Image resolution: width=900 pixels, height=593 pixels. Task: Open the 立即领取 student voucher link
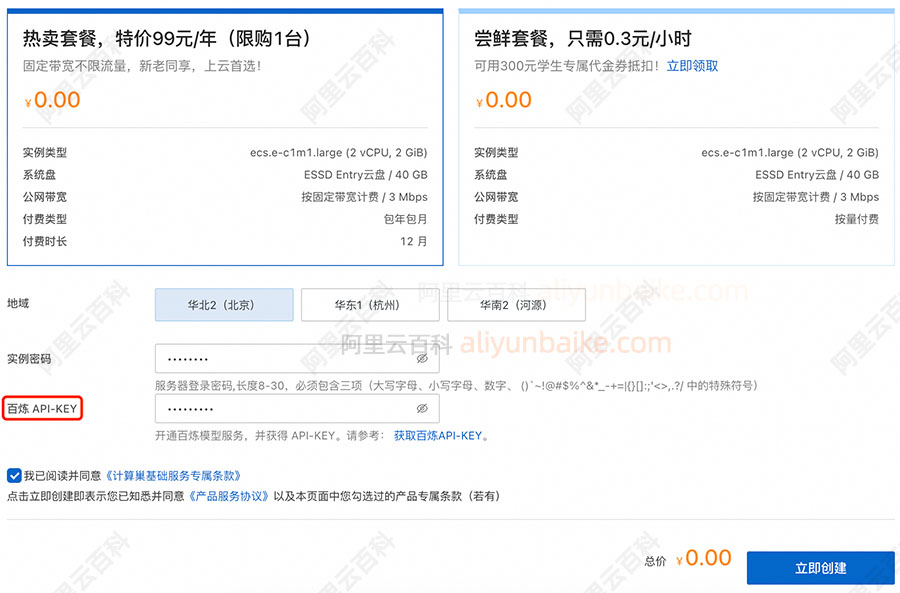[x=692, y=66]
